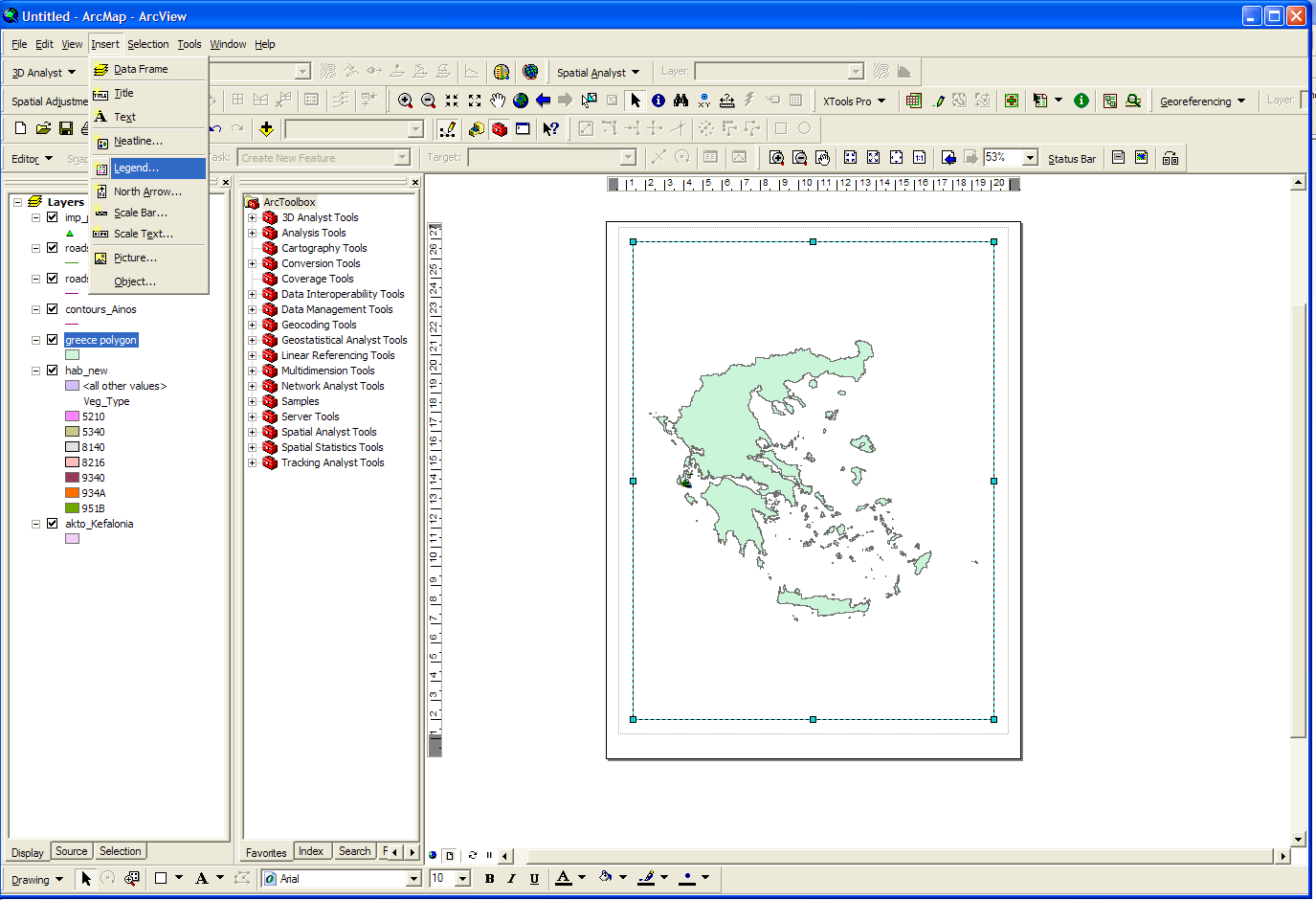Click layout Zoom Out icon

[799, 158]
